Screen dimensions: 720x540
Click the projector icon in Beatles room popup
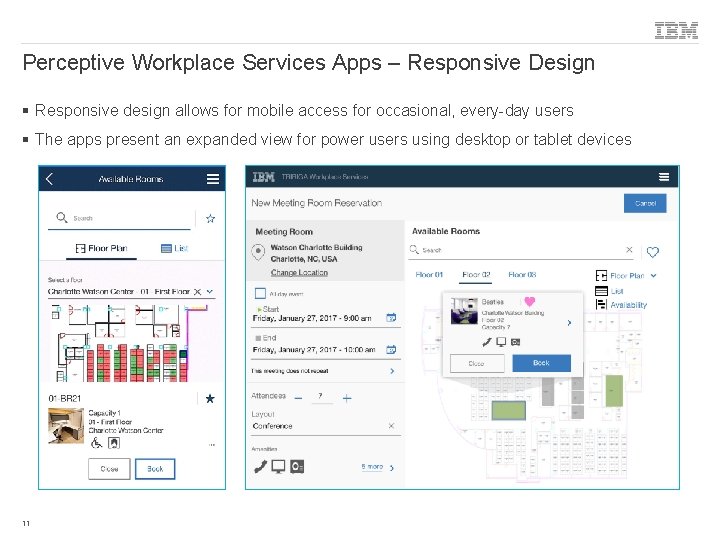pos(516,342)
